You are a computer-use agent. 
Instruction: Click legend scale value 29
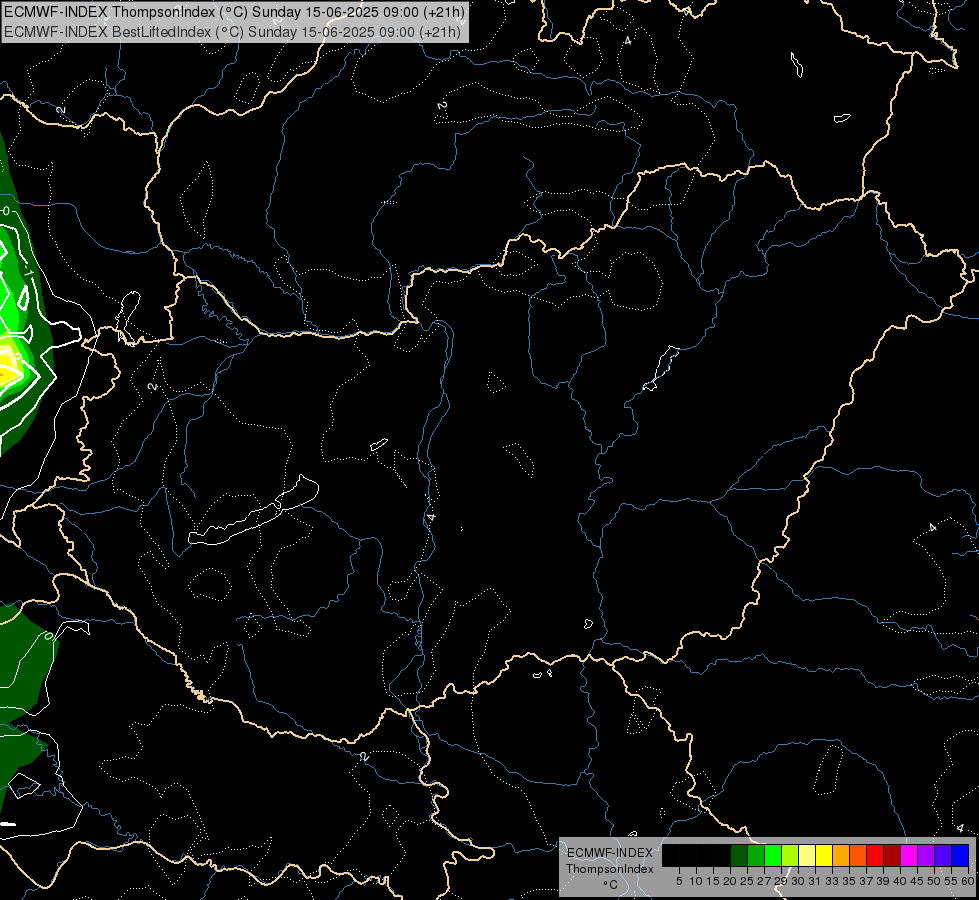pyautogui.click(x=781, y=881)
